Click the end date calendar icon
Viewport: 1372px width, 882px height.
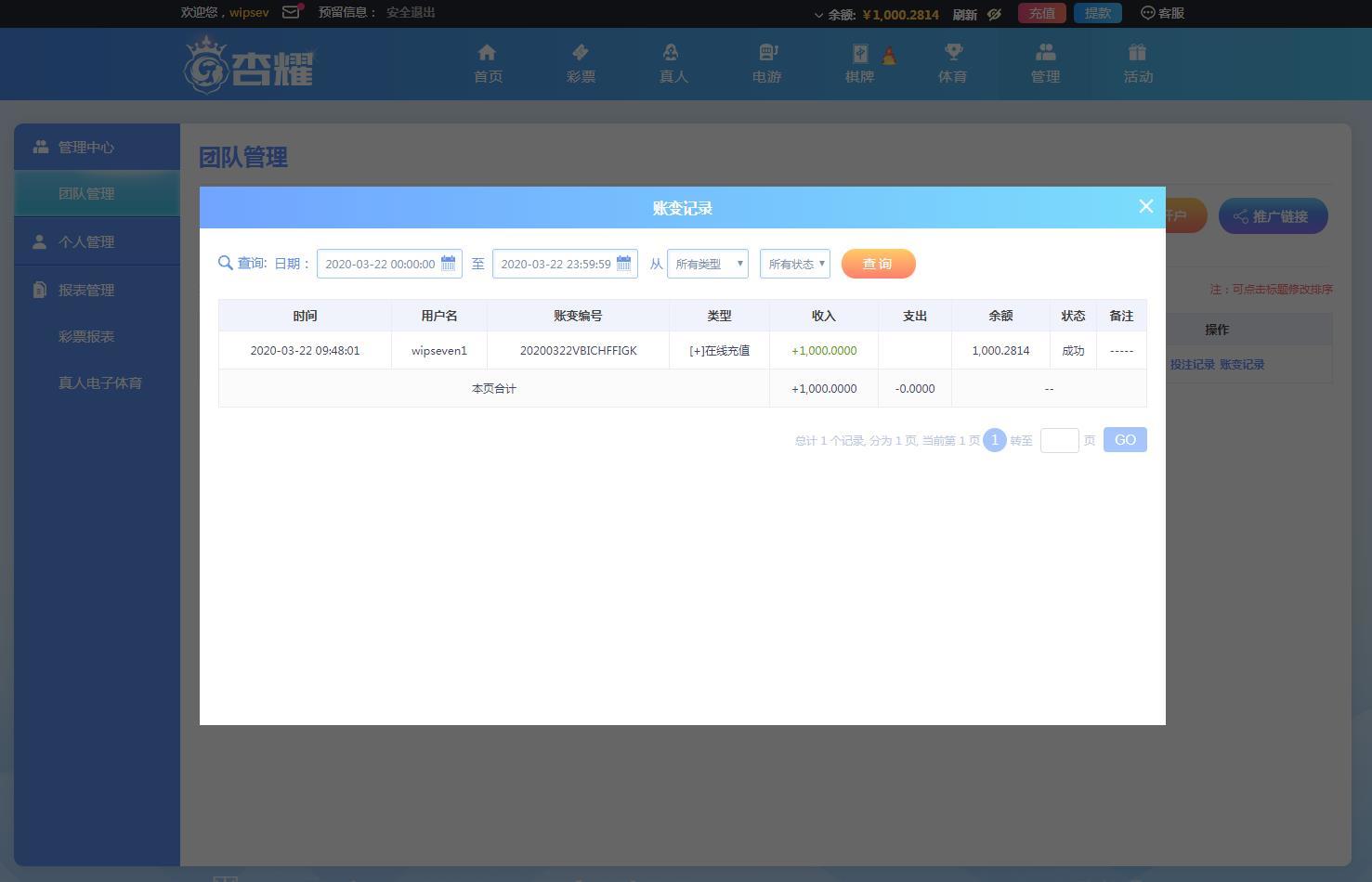tap(623, 264)
